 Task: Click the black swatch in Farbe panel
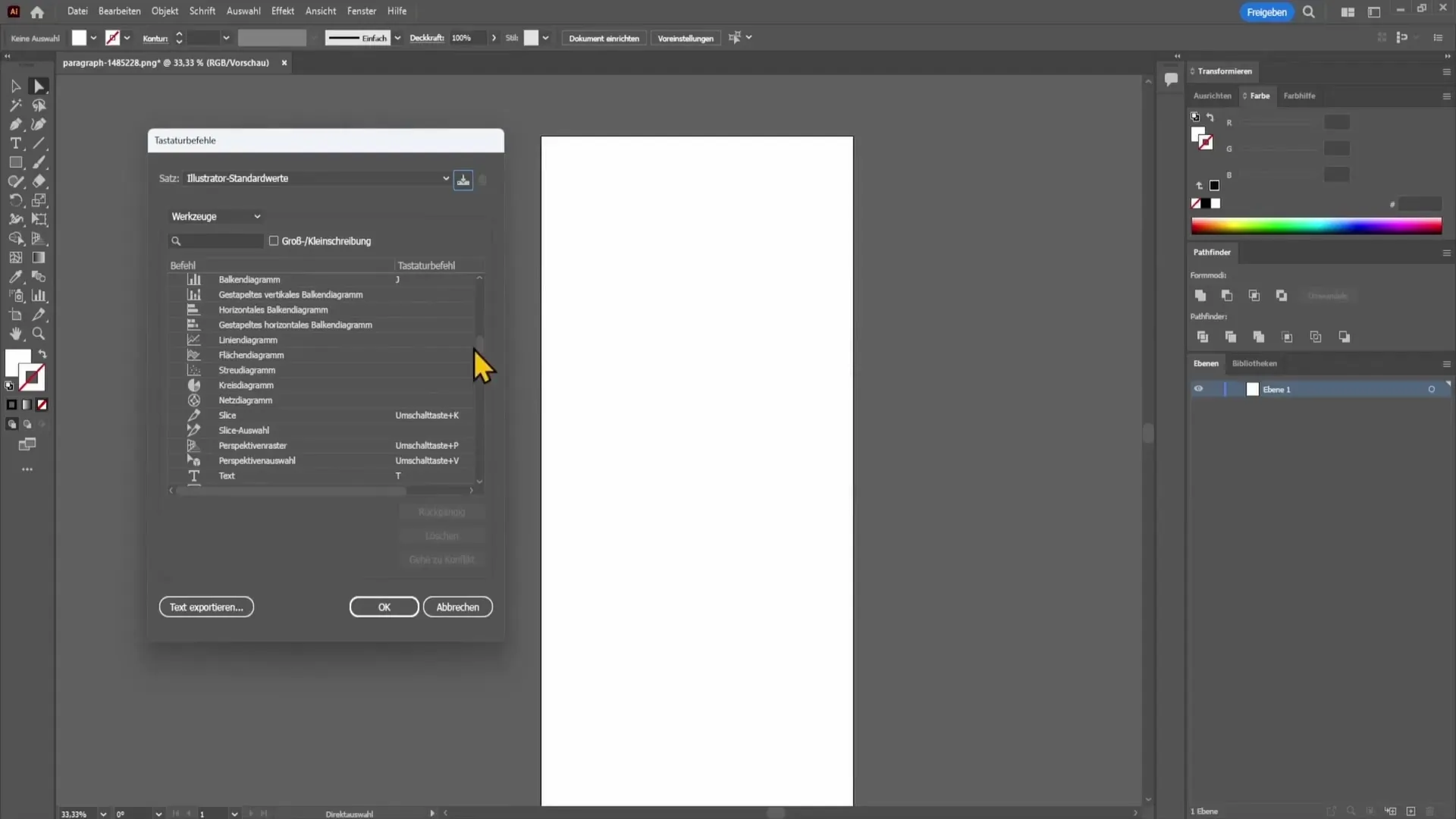(1206, 203)
